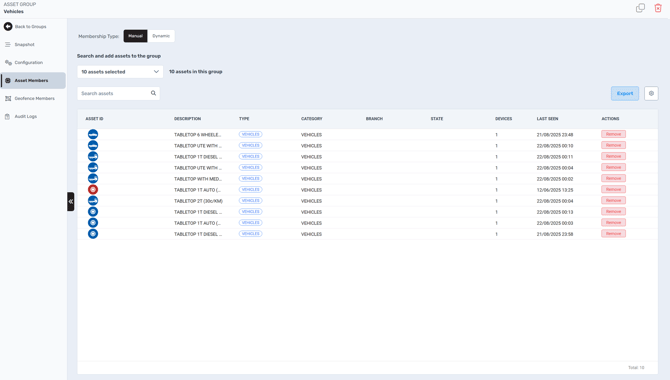The height and width of the screenshot is (380, 670).
Task: Click the '10 assets in this group' text
Action: click(x=196, y=72)
